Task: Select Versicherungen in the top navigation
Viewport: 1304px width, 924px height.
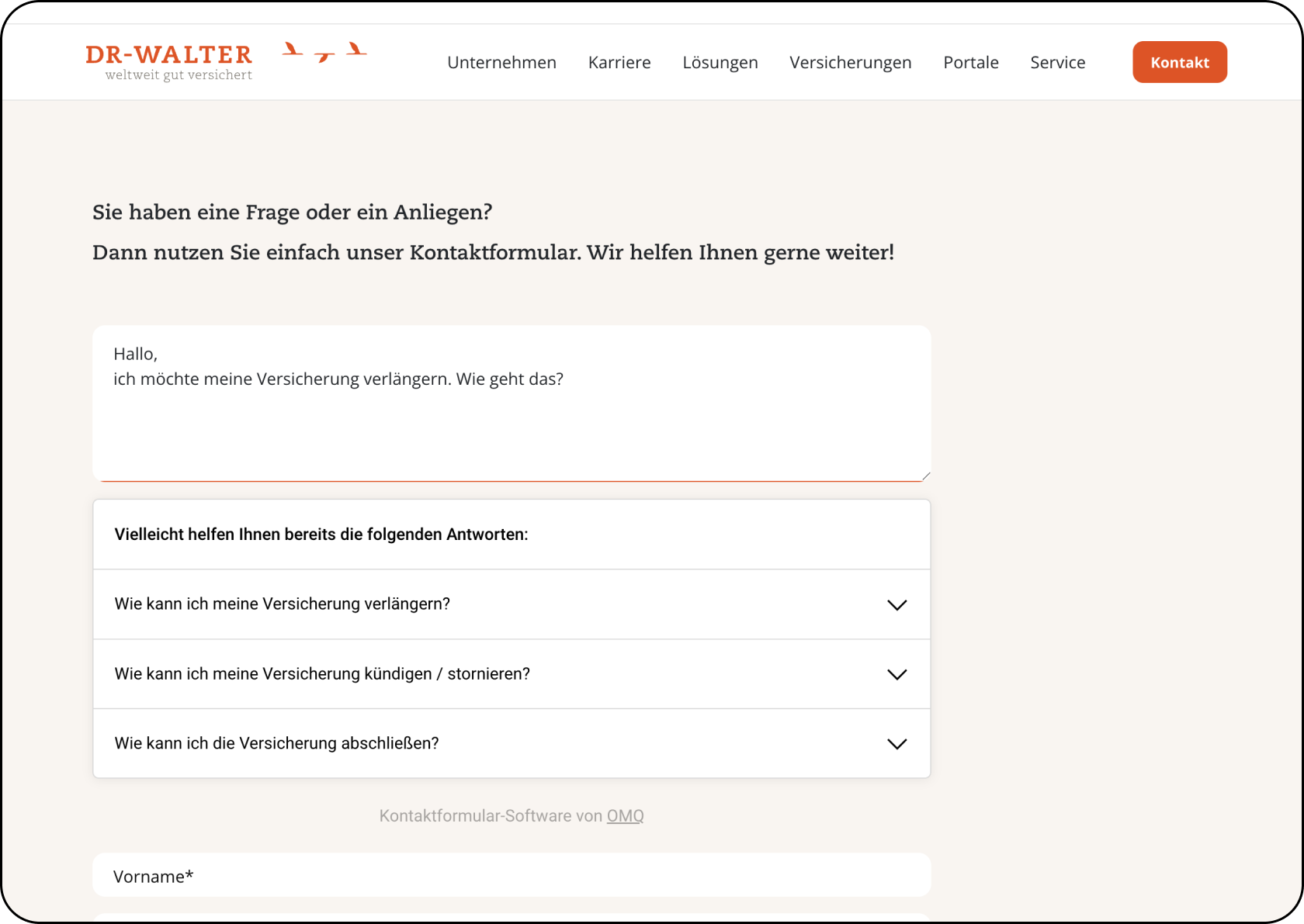Action: click(x=850, y=62)
